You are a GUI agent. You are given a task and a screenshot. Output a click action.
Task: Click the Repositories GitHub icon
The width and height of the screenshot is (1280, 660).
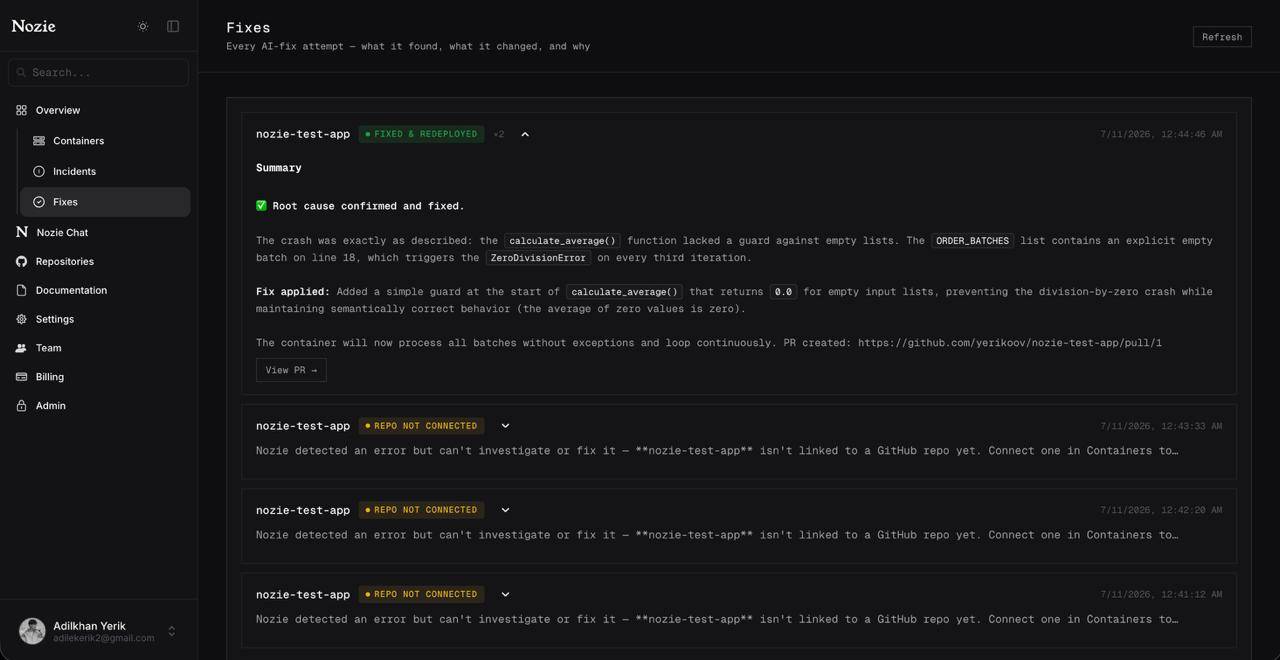(x=21, y=261)
